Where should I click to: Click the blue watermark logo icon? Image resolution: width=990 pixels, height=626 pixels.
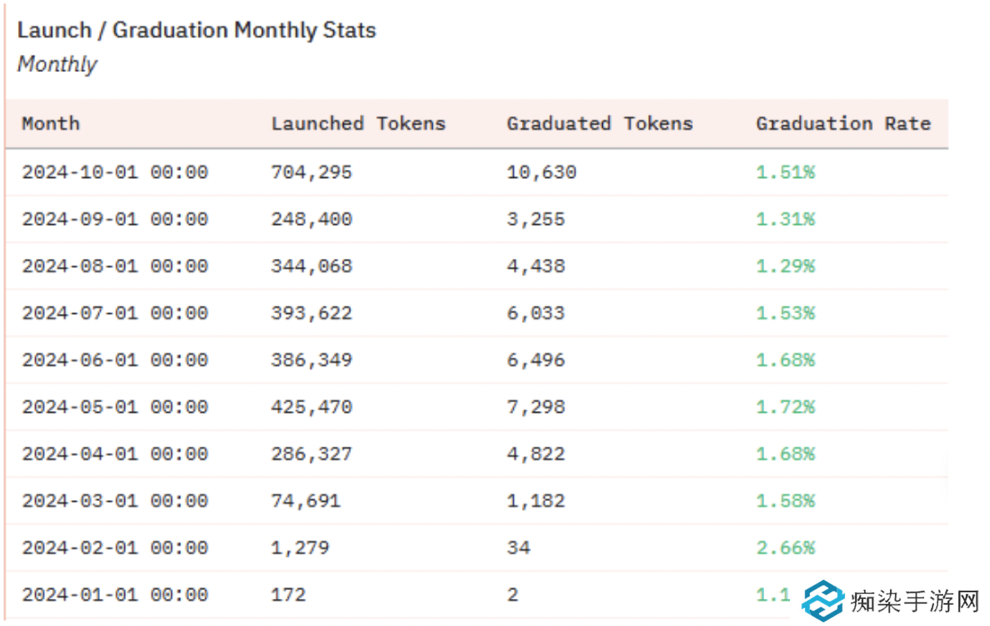pos(824,602)
